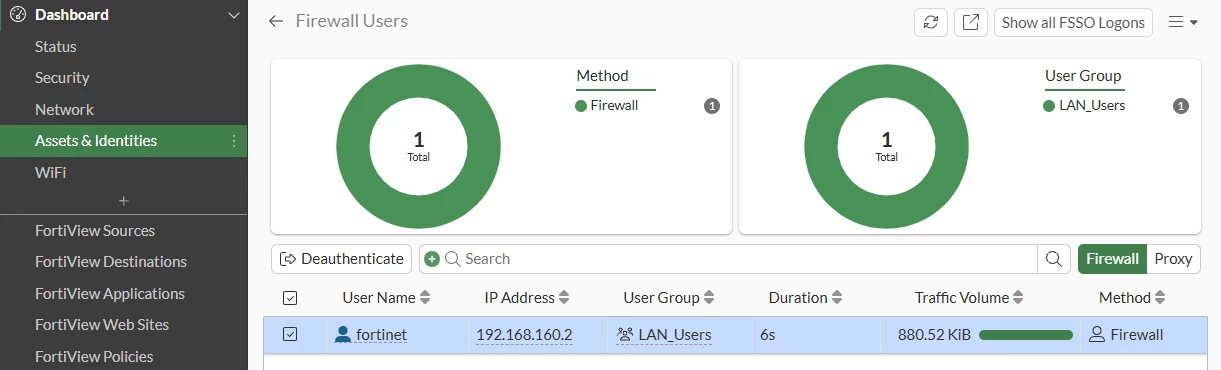Open the hamburger options dropdown
The image size is (1221, 370).
tap(1183, 22)
